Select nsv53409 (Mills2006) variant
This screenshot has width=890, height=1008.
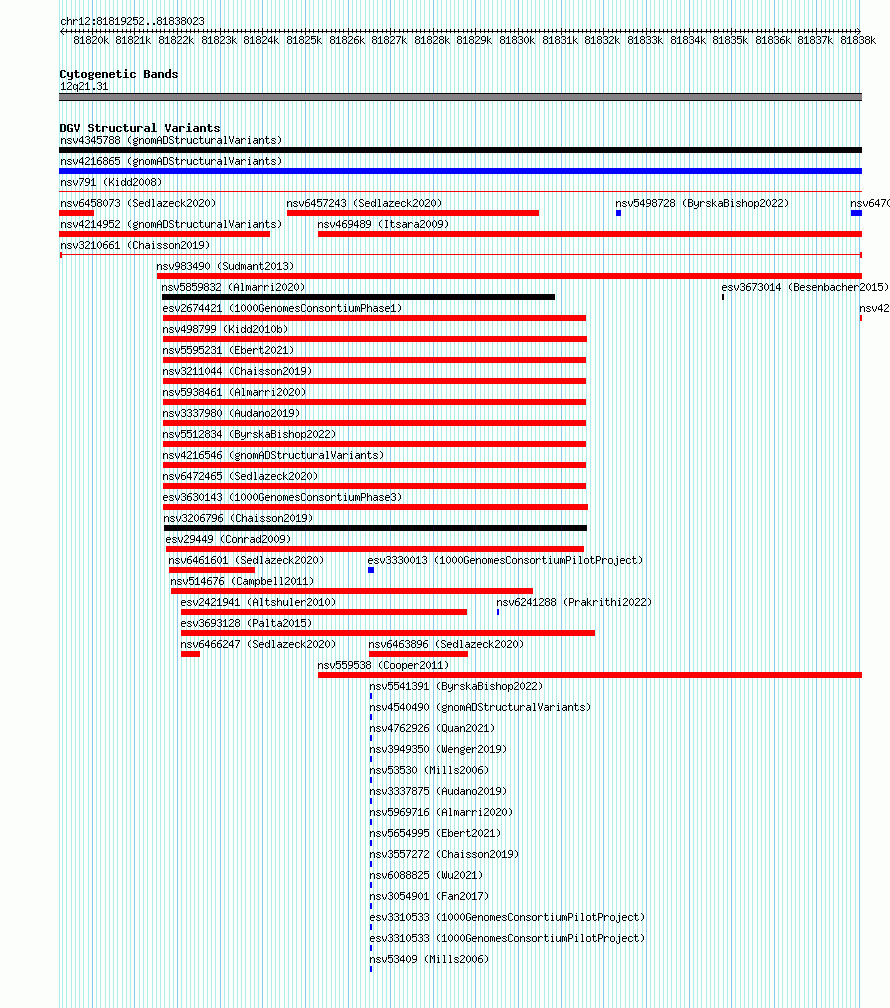pos(430,959)
